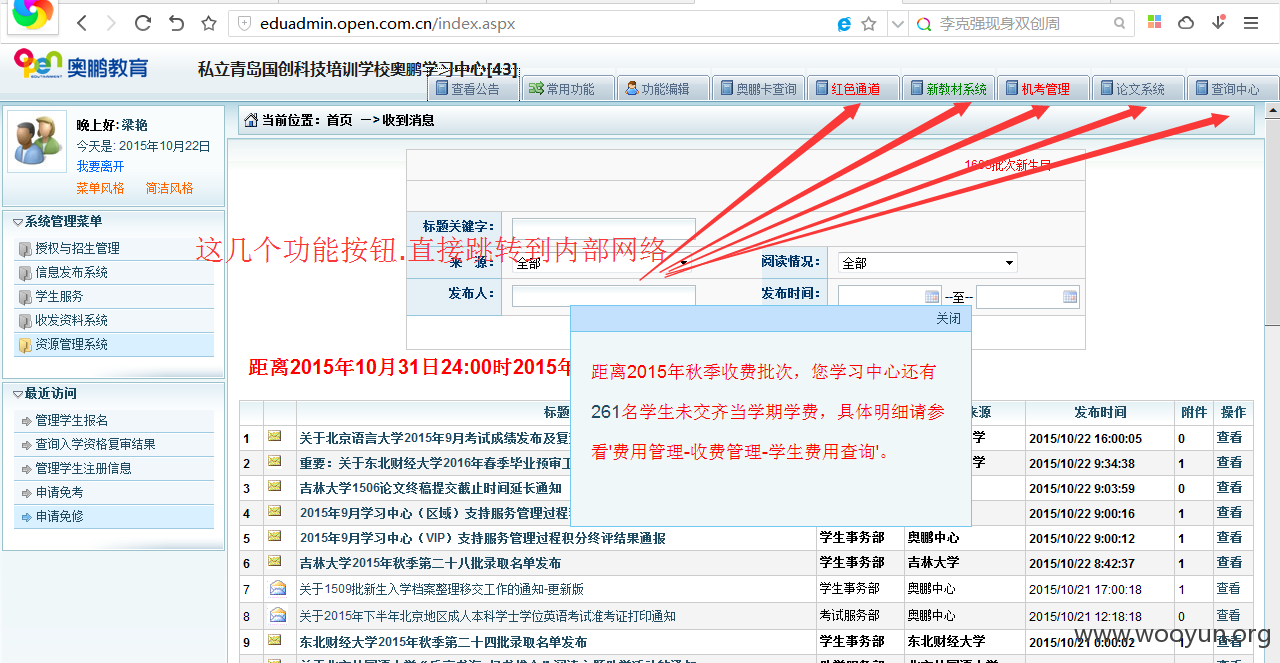Open the downloads arrow icon

click(1219, 22)
